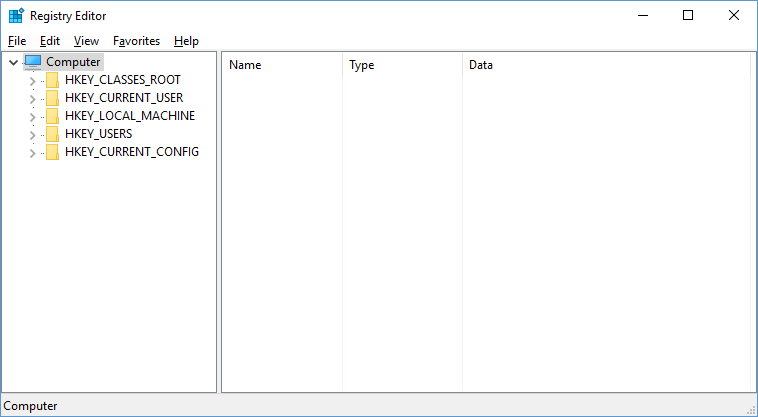The height and width of the screenshot is (417, 758).
Task: Click the Computer path in status bar
Action: click(x=30, y=406)
